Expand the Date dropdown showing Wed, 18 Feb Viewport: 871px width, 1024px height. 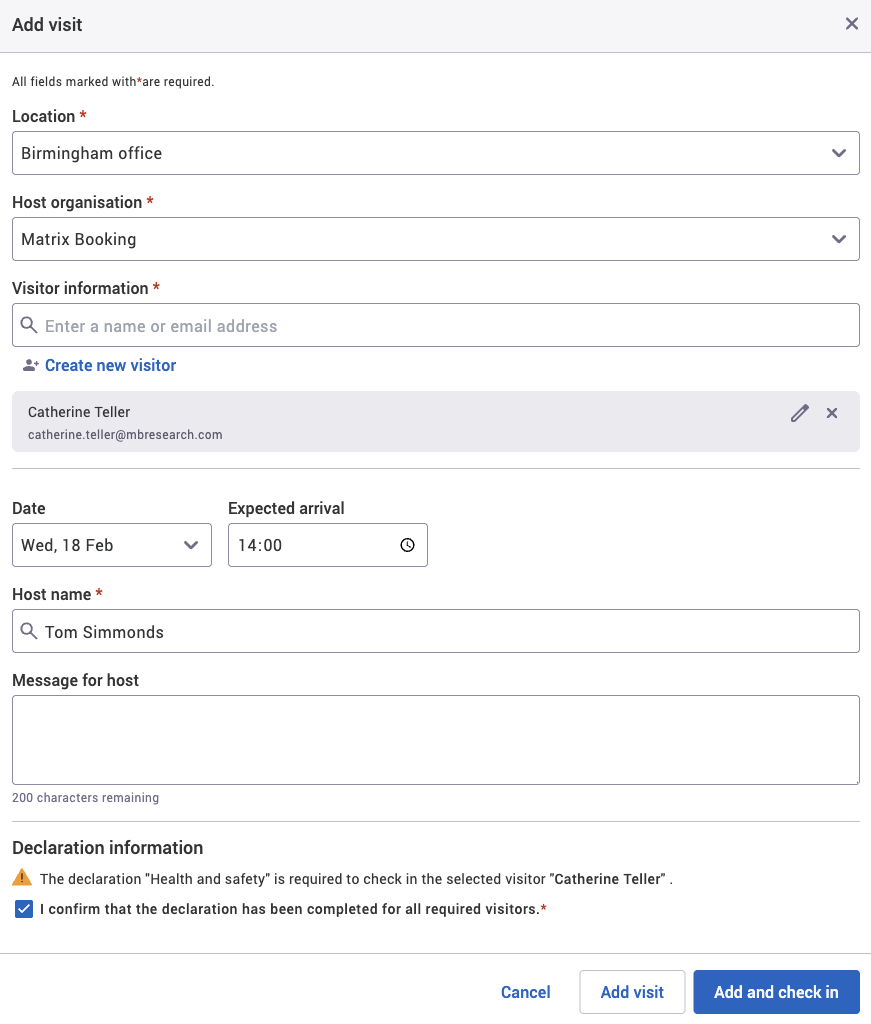(190, 545)
